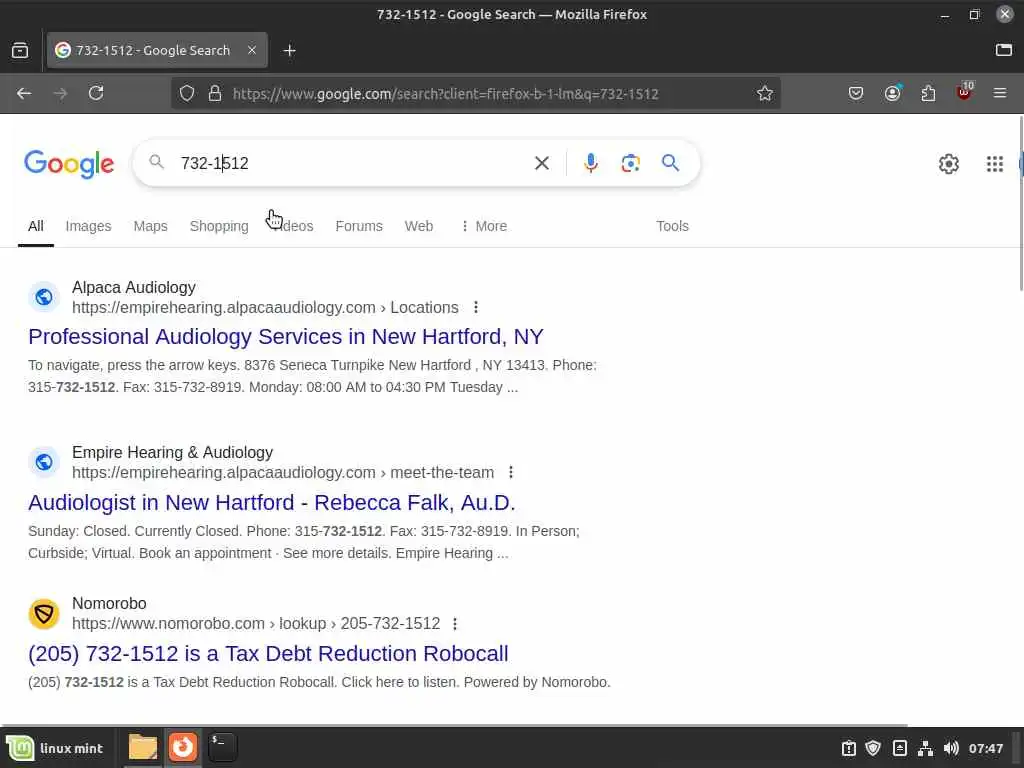
Task: Switch to the Forums tab
Action: point(359,226)
